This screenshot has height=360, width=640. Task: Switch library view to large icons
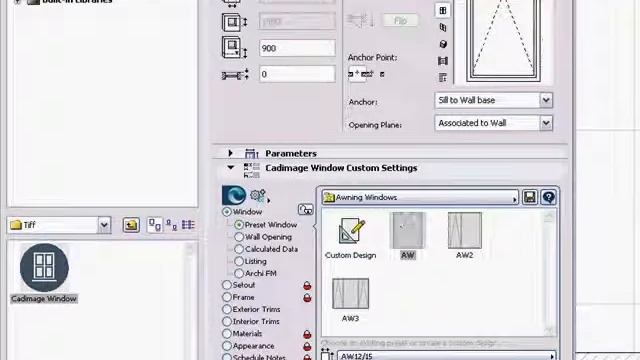click(155, 225)
